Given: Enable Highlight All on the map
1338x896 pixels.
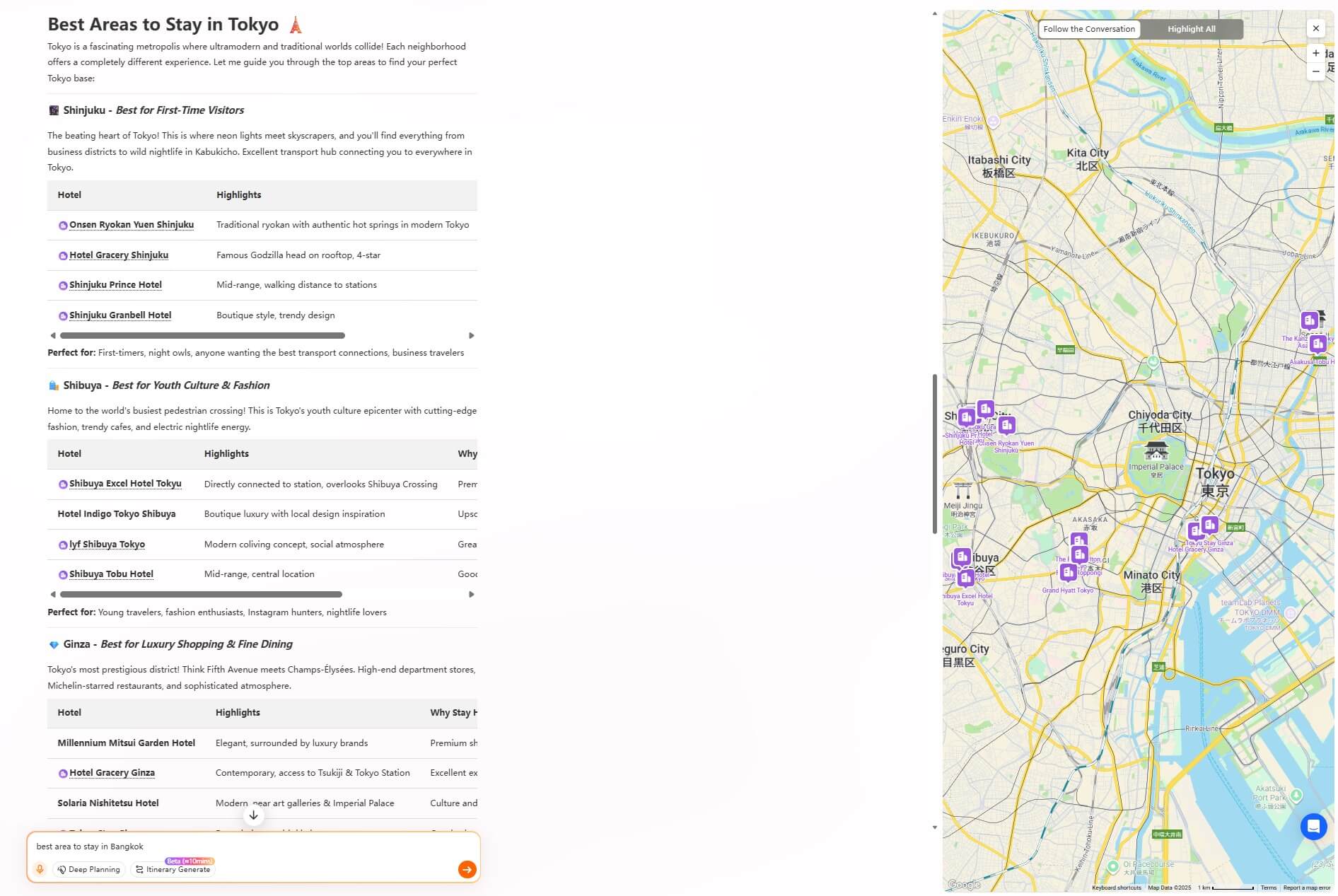Looking at the screenshot, I should [x=1191, y=29].
